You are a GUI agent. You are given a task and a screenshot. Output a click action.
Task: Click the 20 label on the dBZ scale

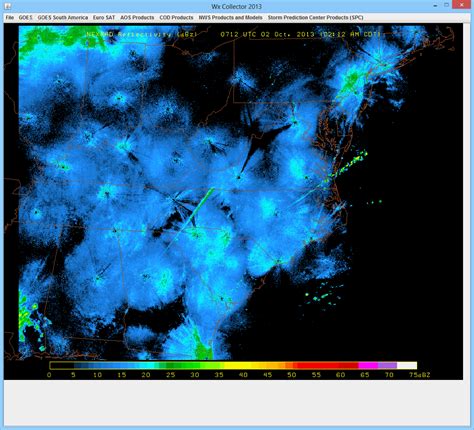tap(146, 375)
